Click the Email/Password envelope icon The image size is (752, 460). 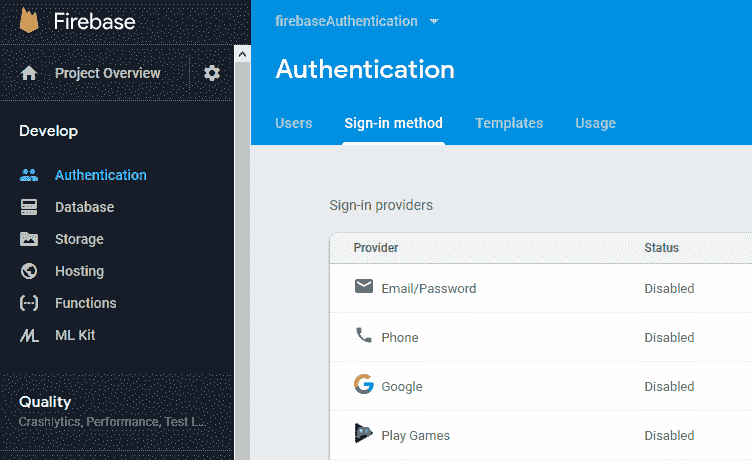364,286
